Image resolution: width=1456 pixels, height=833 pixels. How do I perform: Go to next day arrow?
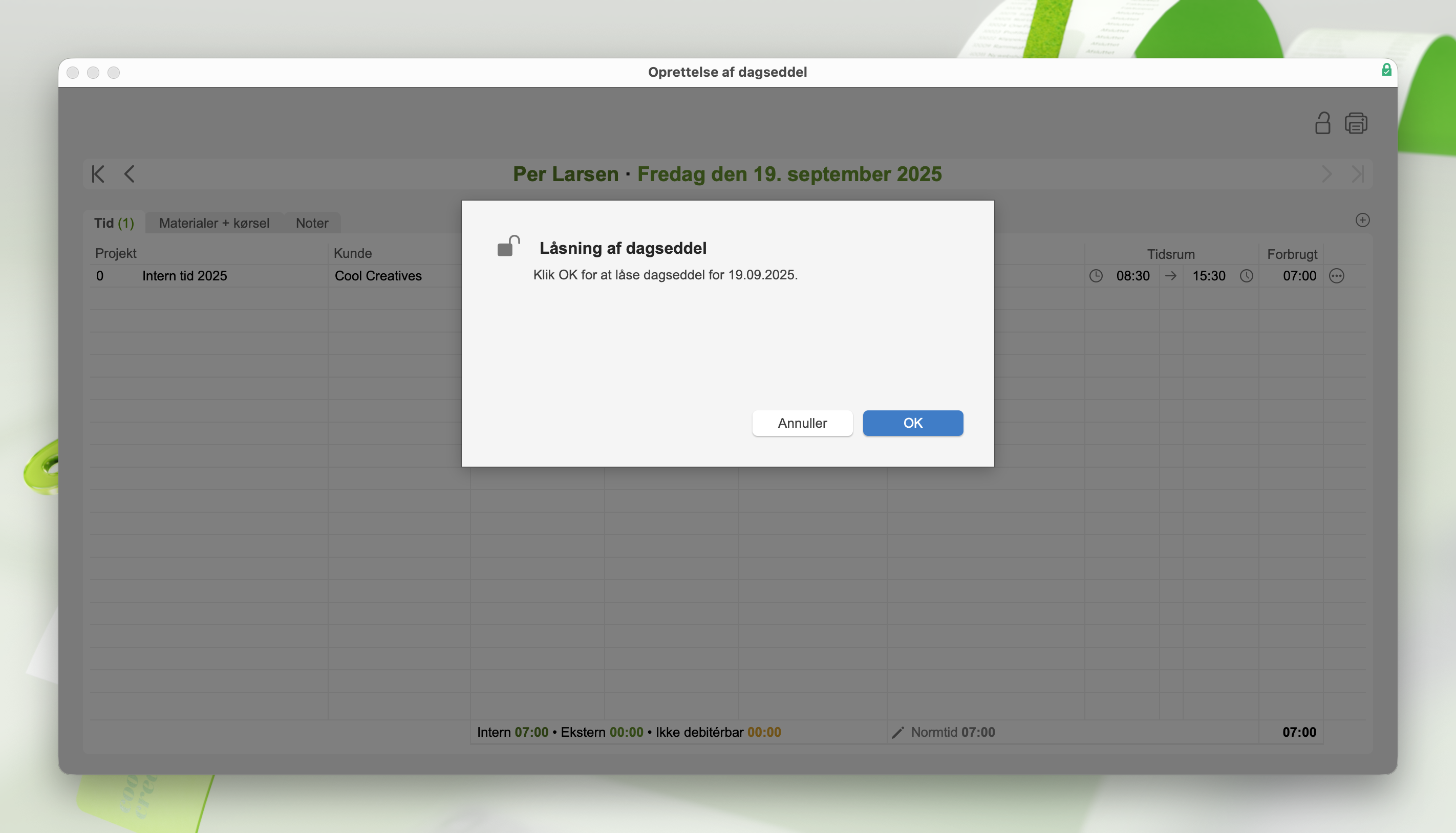point(1326,174)
